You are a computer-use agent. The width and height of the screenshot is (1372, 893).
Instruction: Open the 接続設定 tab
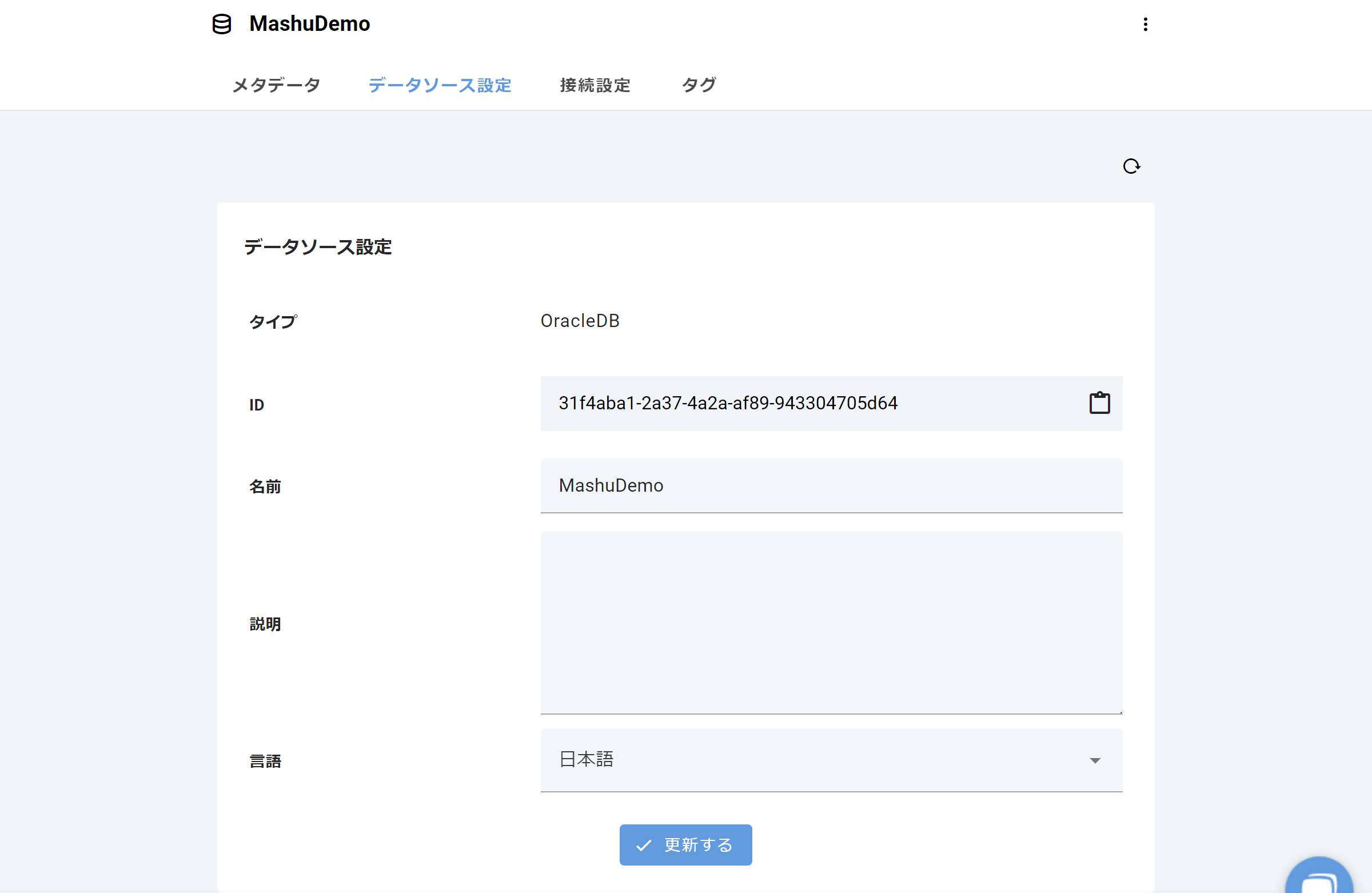[x=595, y=85]
